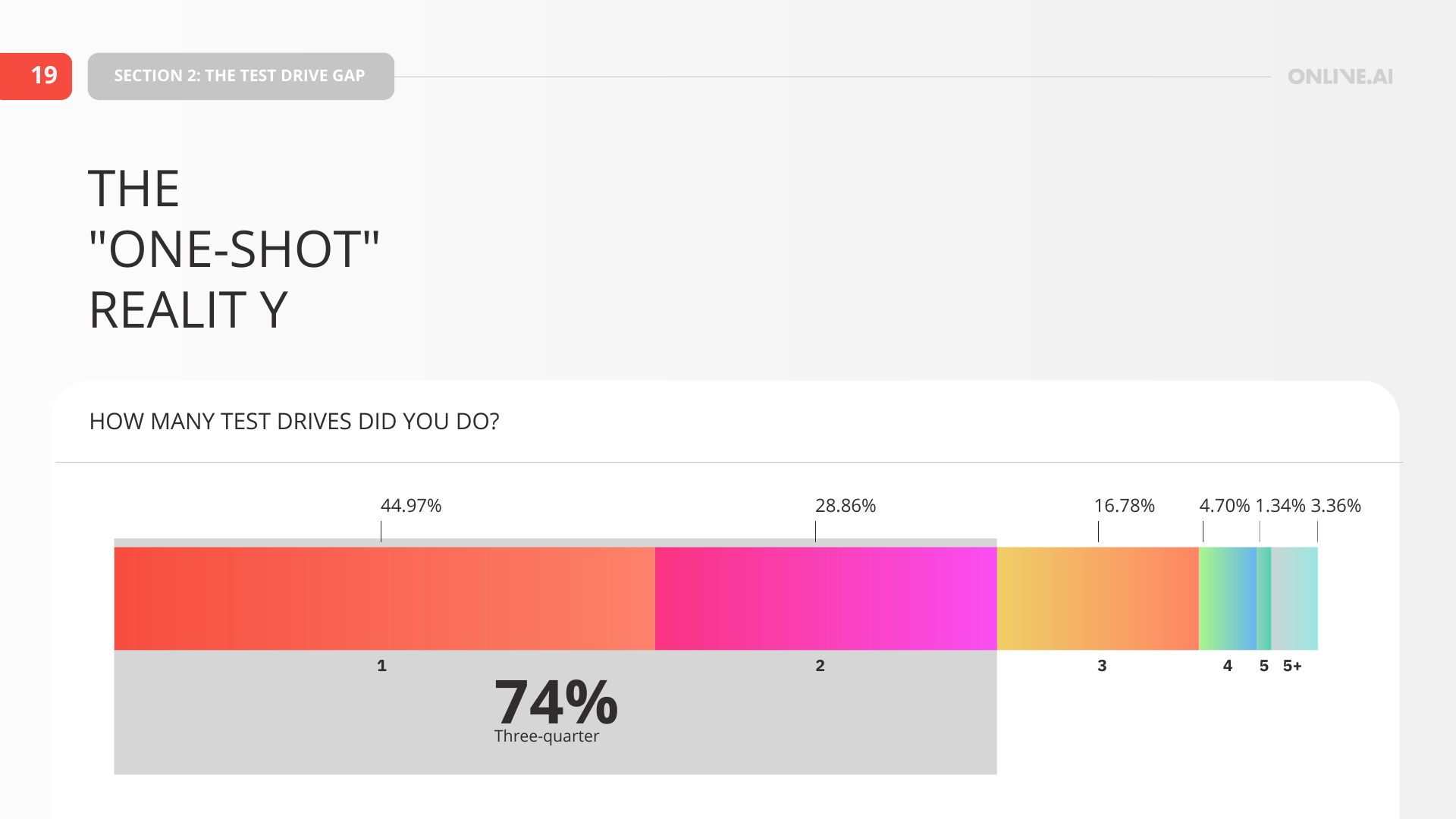Screen dimensions: 1456x819
Task: Select the "How many test drives" chart heading
Action: pyautogui.click(x=294, y=422)
